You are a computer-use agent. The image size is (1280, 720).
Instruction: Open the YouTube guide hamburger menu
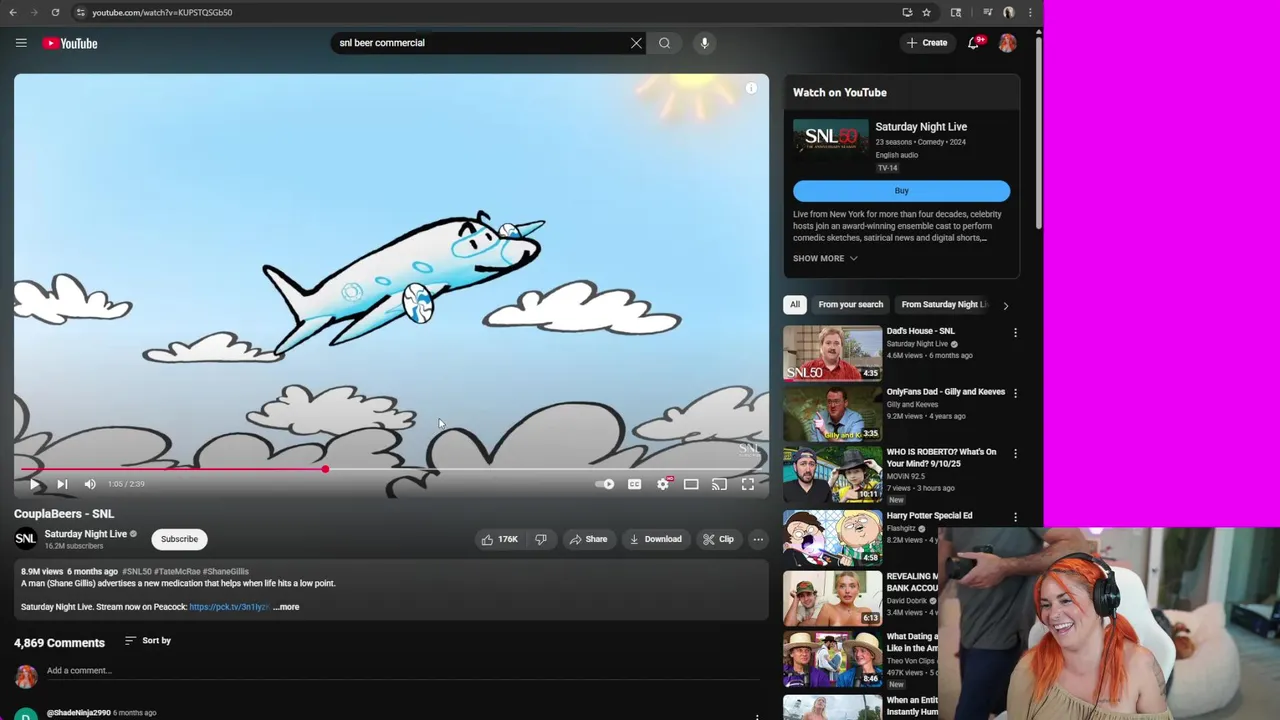[21, 43]
